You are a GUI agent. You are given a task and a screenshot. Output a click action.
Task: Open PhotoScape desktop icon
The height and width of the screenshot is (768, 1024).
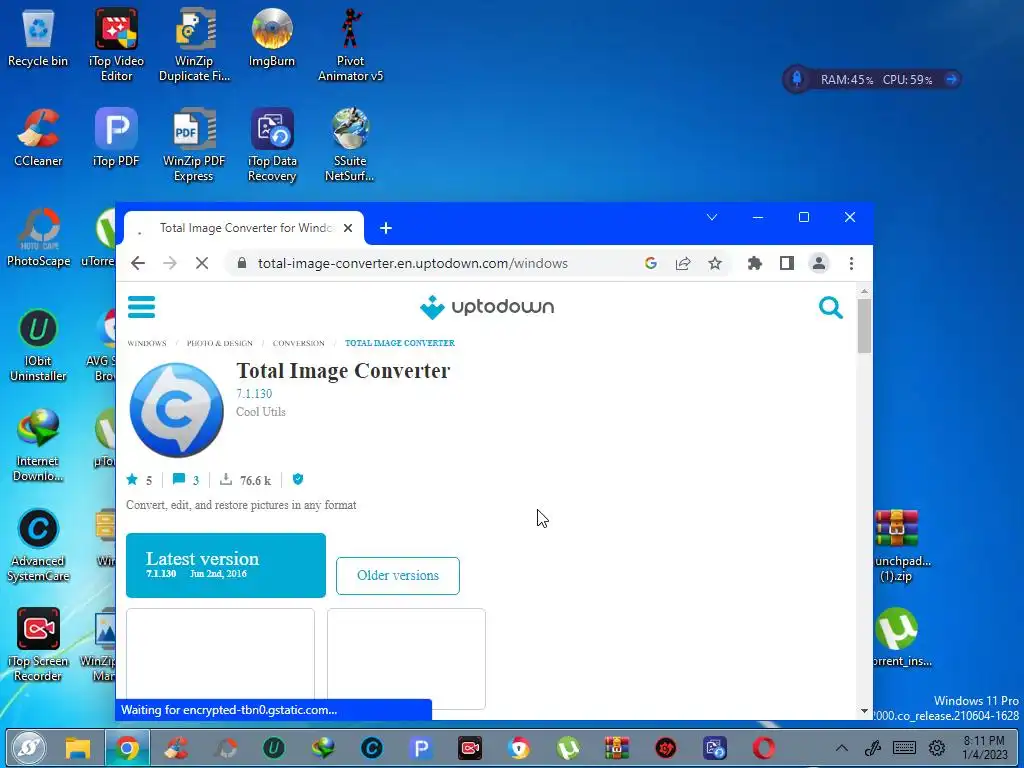pyautogui.click(x=38, y=238)
